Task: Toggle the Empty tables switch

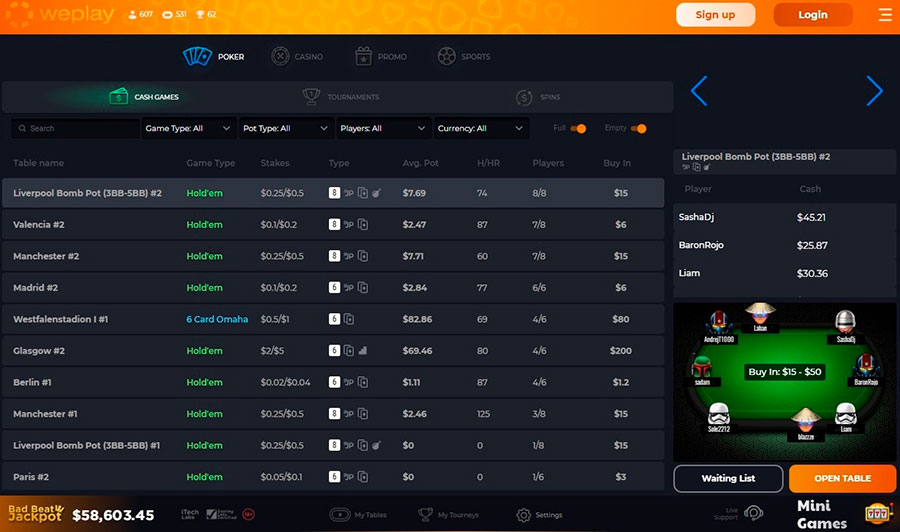Action: [x=638, y=129]
